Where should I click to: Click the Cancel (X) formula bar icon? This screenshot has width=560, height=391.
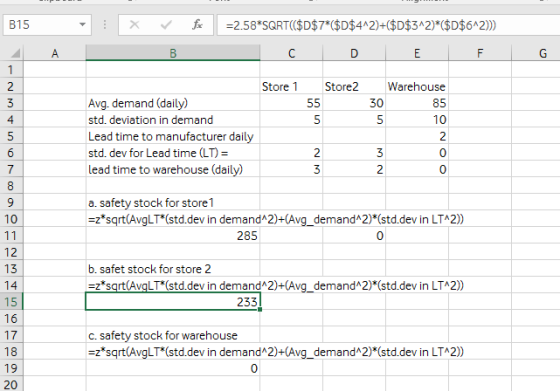(x=134, y=25)
